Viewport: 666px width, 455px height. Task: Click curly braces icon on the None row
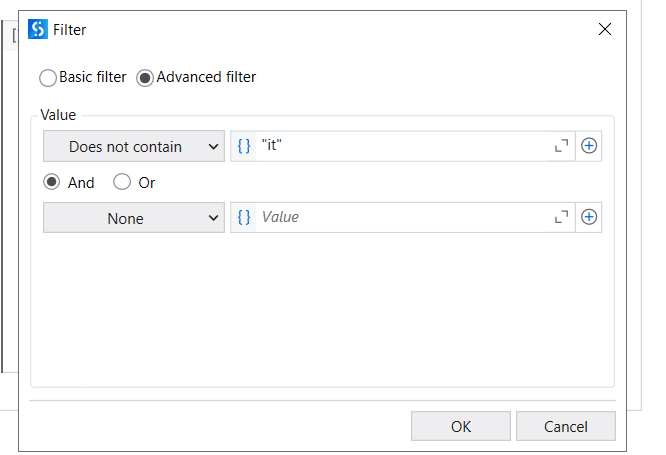click(x=244, y=217)
